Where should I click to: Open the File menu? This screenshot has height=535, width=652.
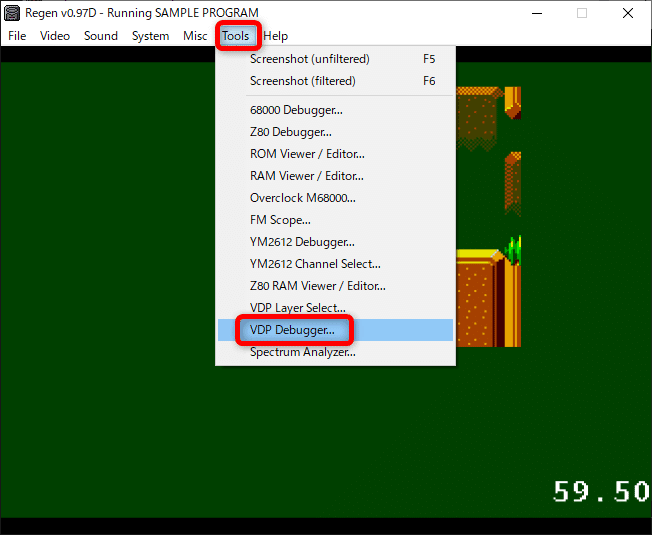(x=17, y=36)
